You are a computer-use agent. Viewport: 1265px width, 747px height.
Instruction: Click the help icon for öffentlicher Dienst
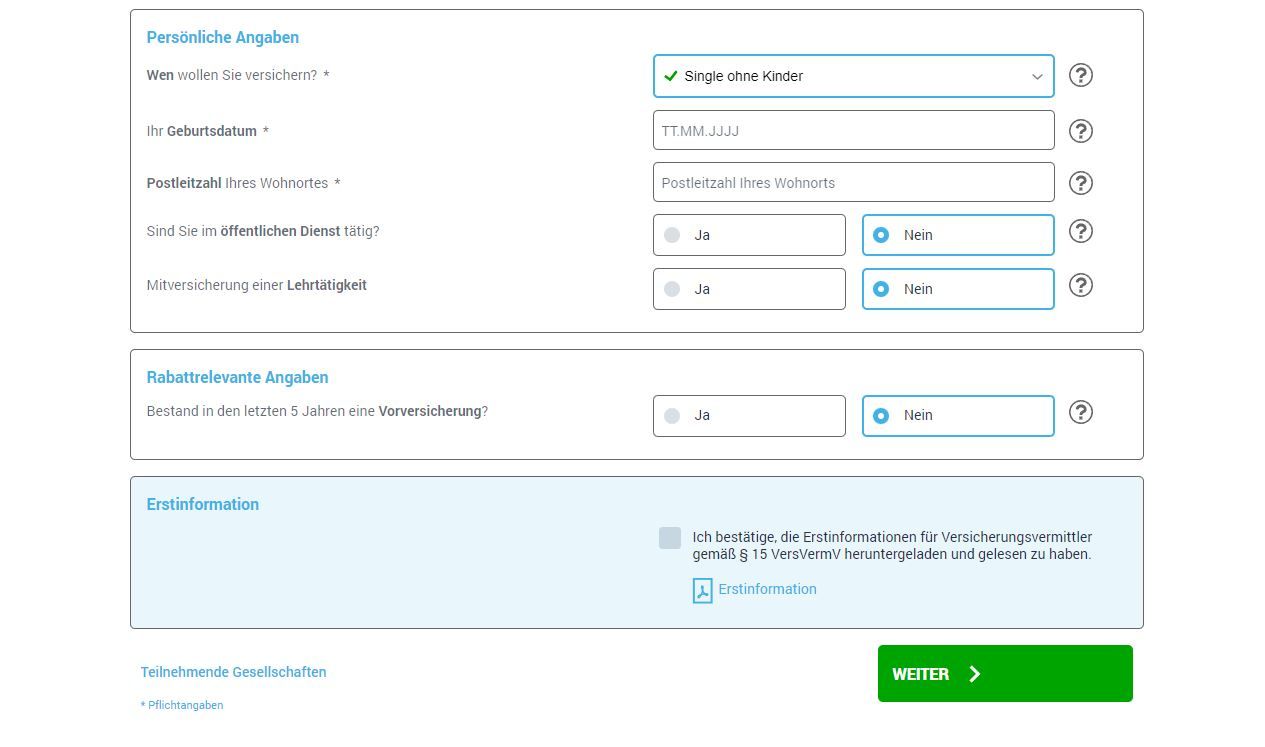1080,231
